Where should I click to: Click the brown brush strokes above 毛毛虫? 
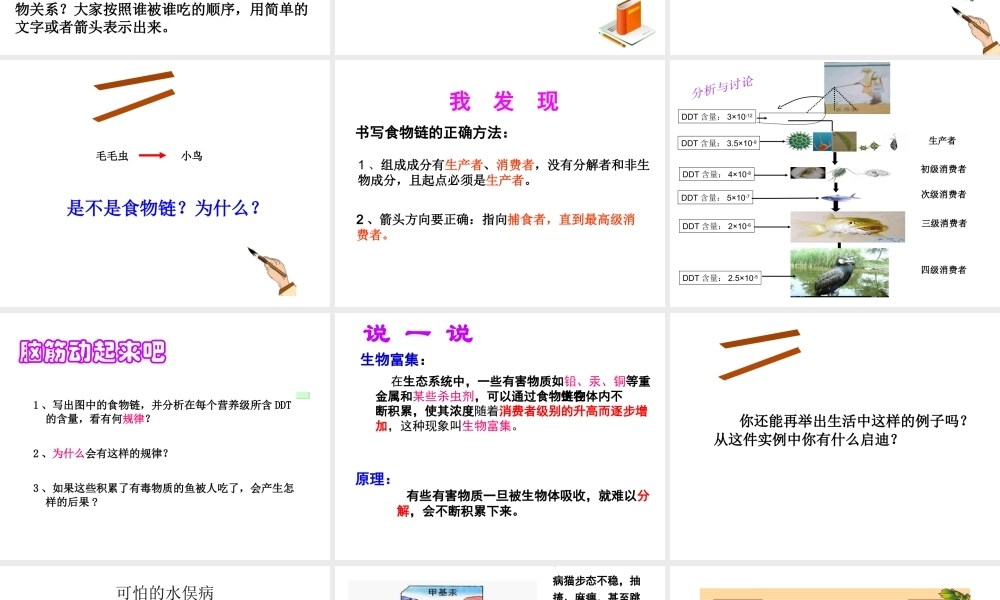point(134,96)
